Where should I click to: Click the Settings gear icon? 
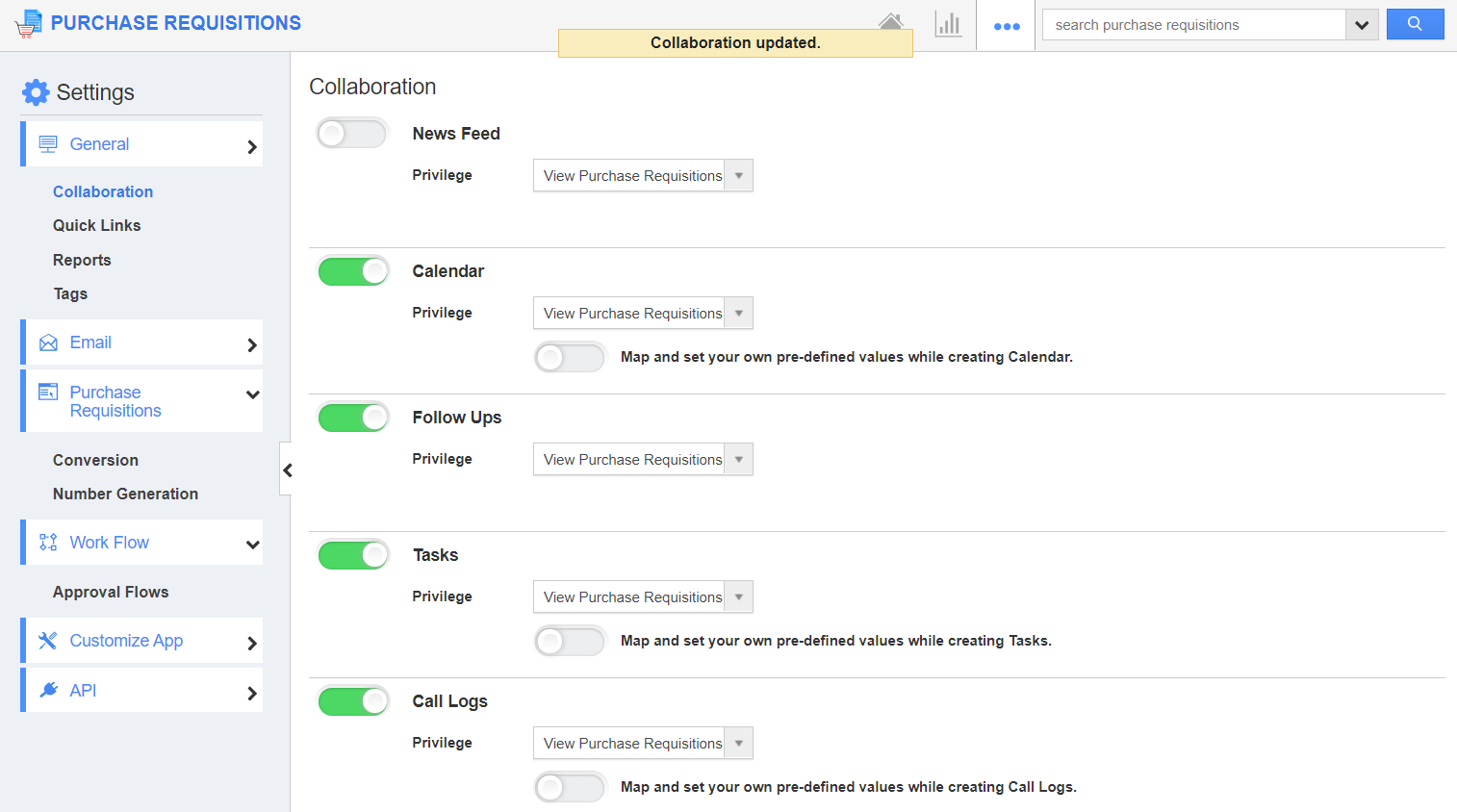(x=36, y=92)
